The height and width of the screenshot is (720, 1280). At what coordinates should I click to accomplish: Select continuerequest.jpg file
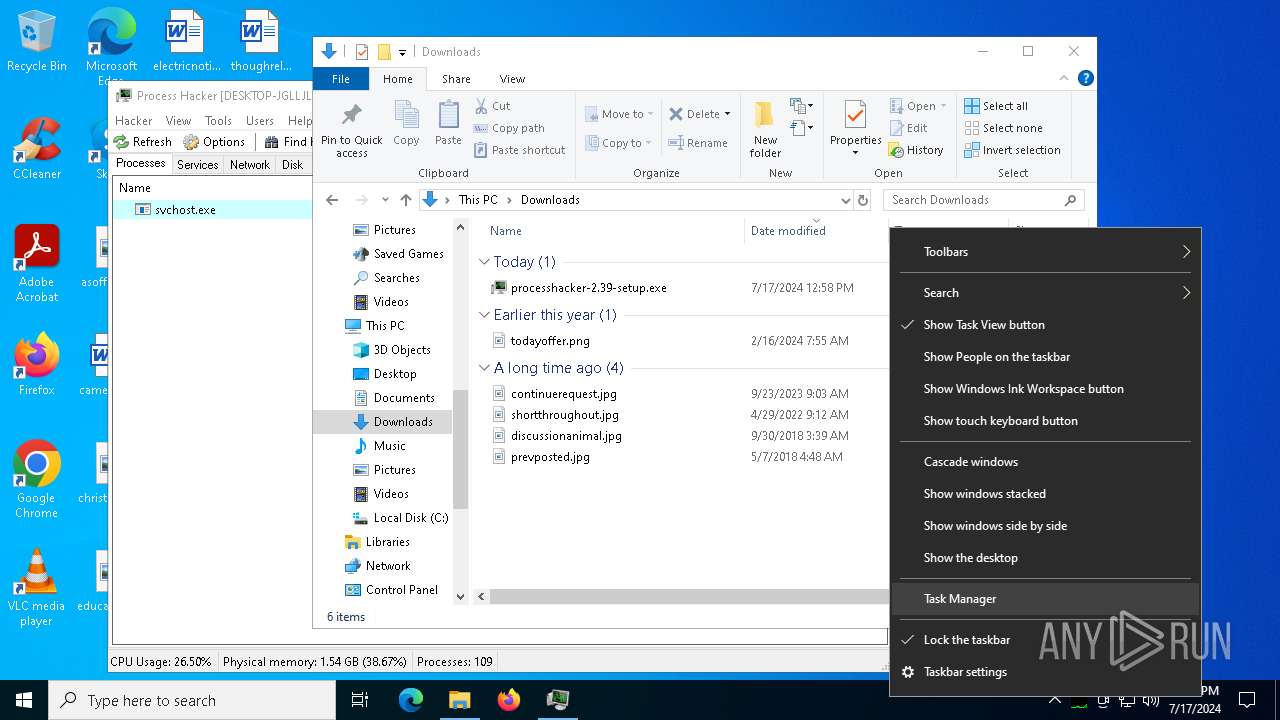point(563,394)
